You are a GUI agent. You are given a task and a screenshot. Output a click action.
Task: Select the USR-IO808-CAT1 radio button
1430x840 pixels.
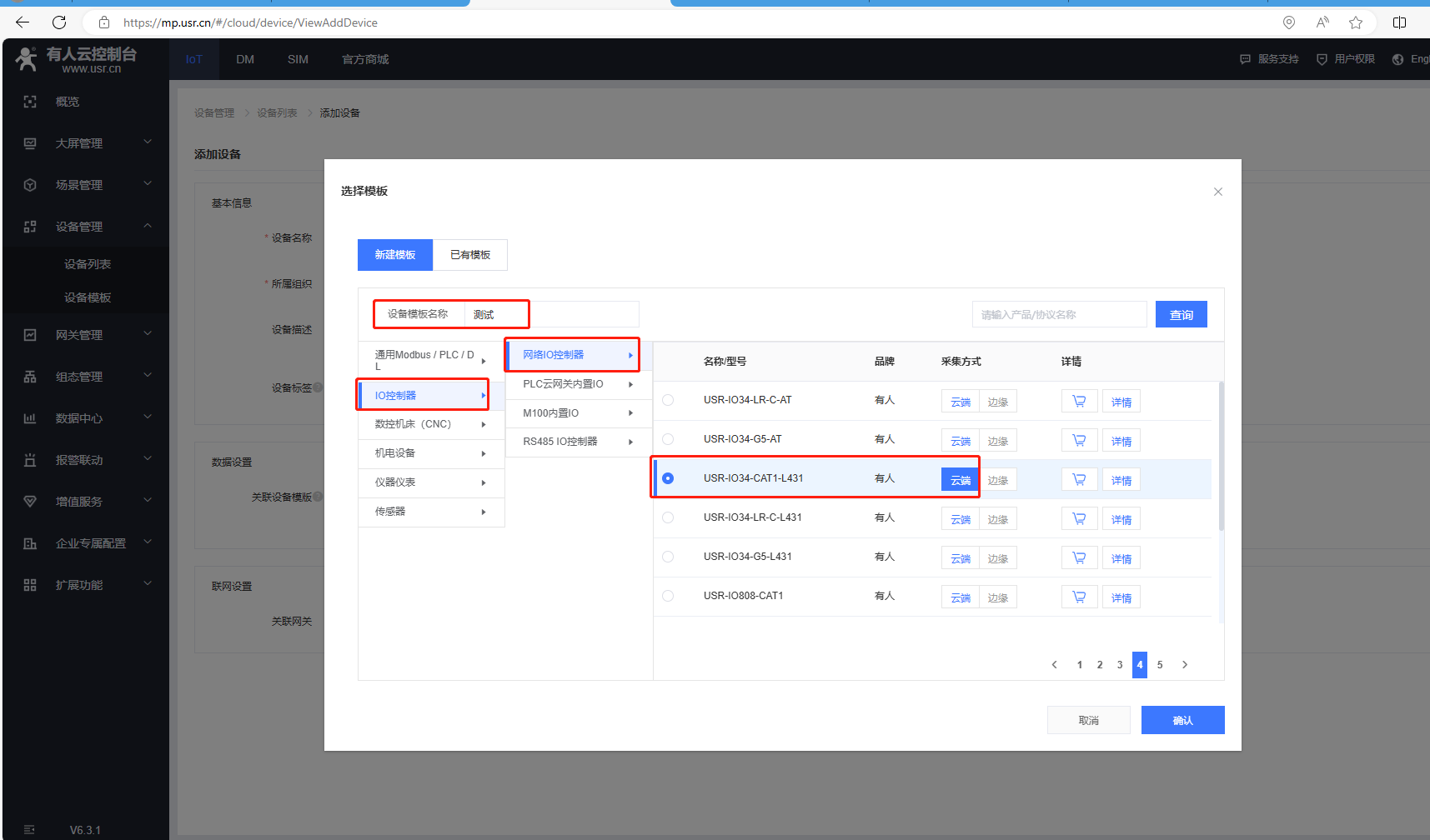tap(668, 596)
